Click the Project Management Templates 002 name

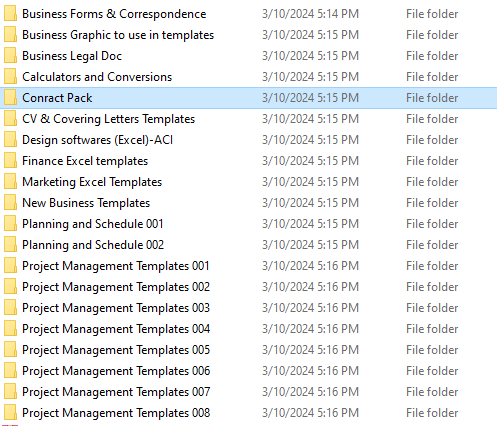pos(116,287)
